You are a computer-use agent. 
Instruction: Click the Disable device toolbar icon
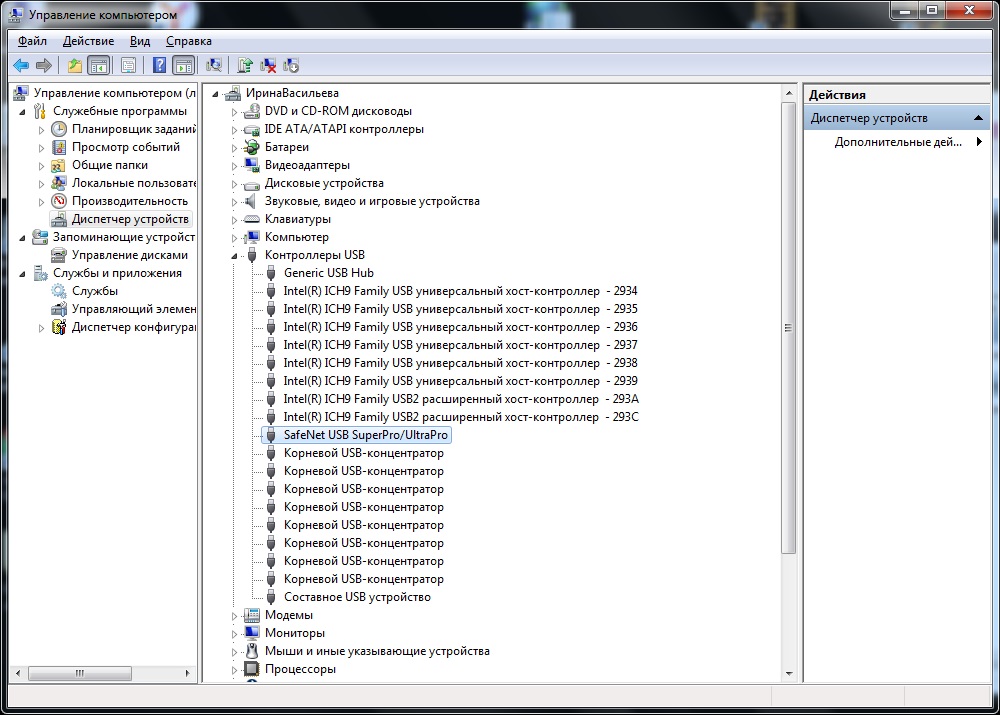(x=291, y=66)
